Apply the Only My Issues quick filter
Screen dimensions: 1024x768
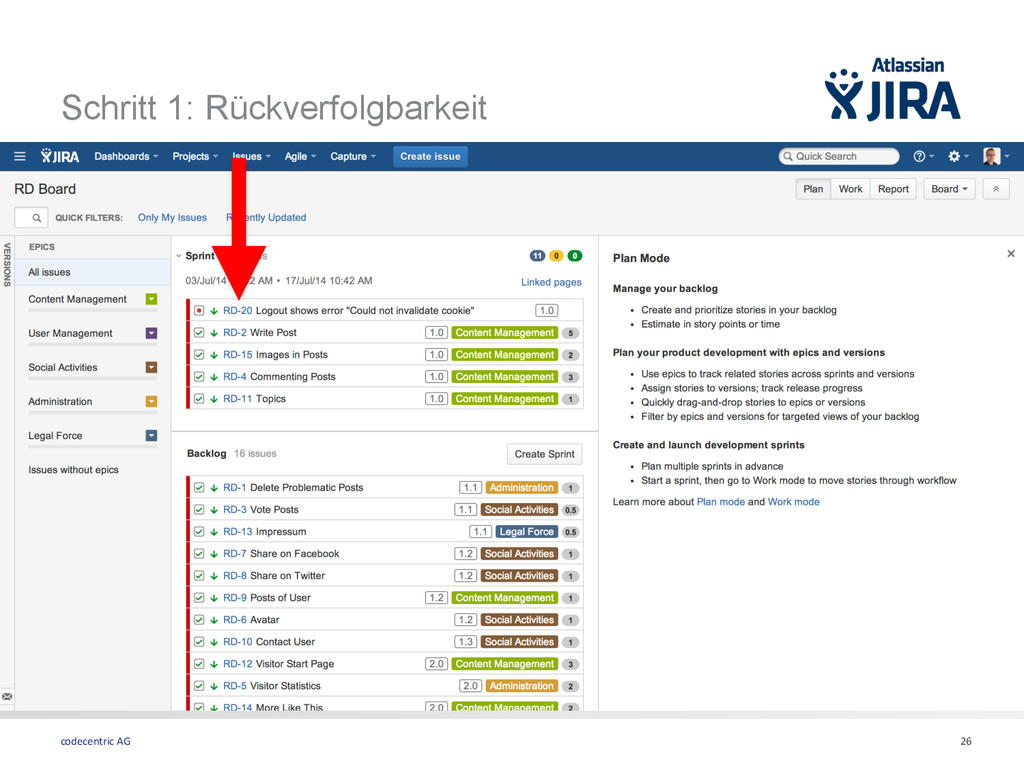coord(172,217)
